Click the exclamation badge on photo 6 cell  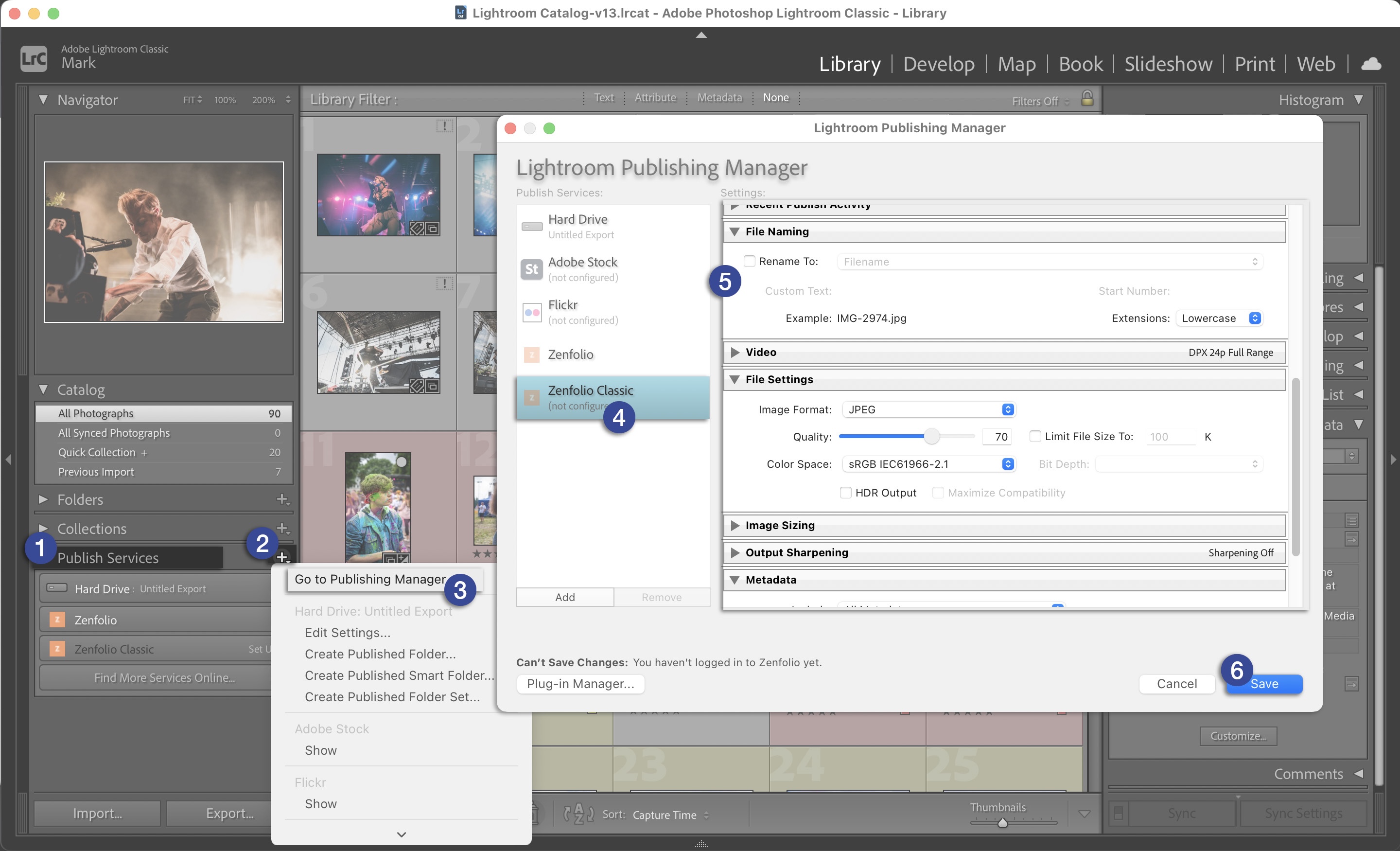444,283
